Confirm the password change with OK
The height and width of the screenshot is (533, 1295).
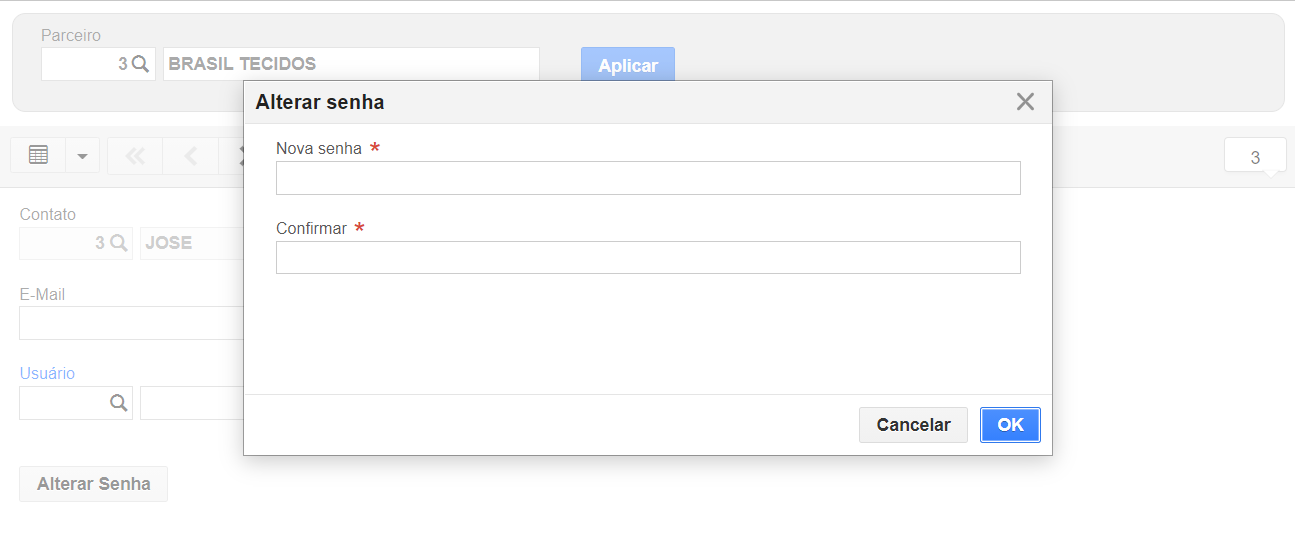tap(1010, 425)
